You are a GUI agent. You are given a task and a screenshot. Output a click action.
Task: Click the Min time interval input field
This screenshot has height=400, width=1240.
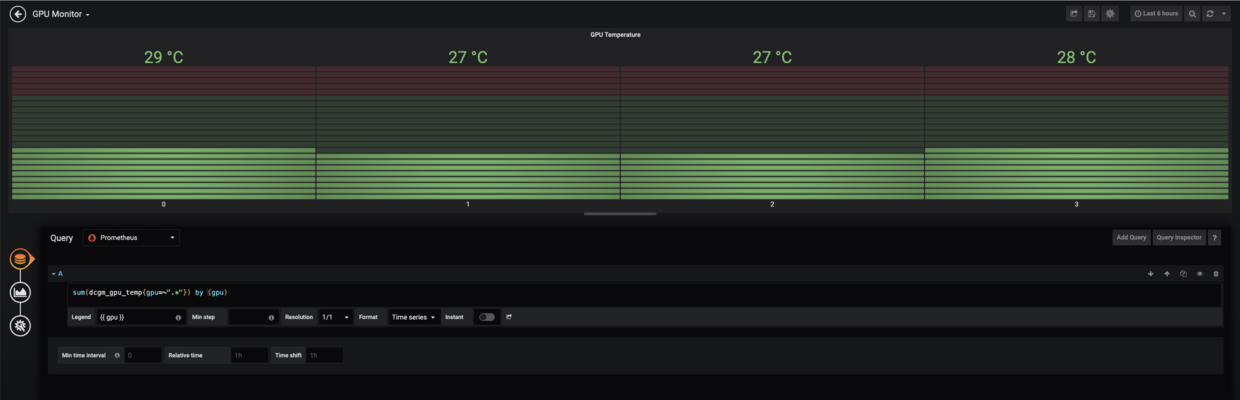142,355
